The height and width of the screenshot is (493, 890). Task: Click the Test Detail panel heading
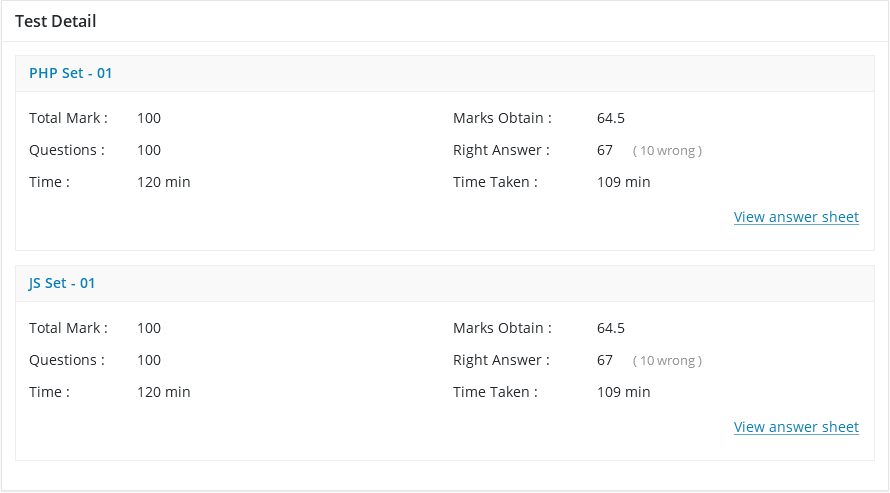(x=56, y=21)
